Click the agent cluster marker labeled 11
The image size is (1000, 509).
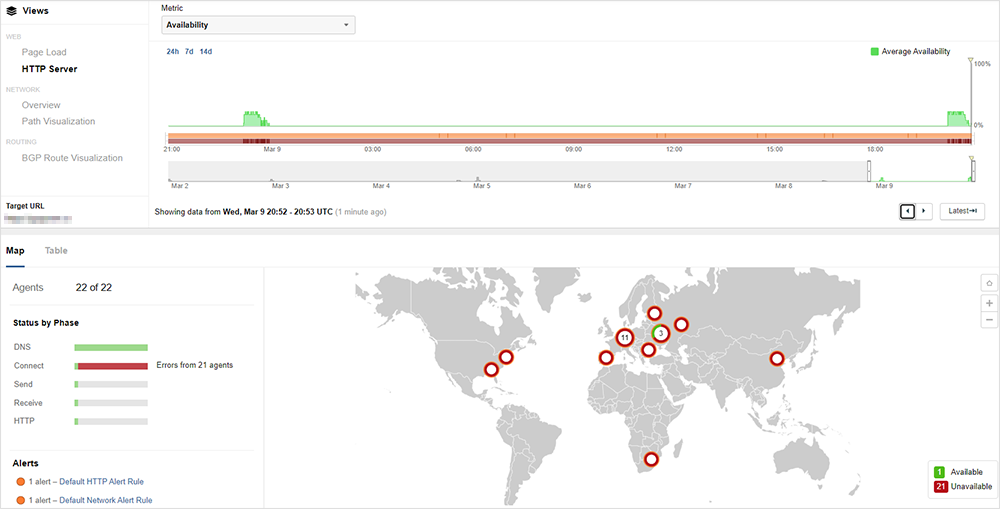click(625, 338)
